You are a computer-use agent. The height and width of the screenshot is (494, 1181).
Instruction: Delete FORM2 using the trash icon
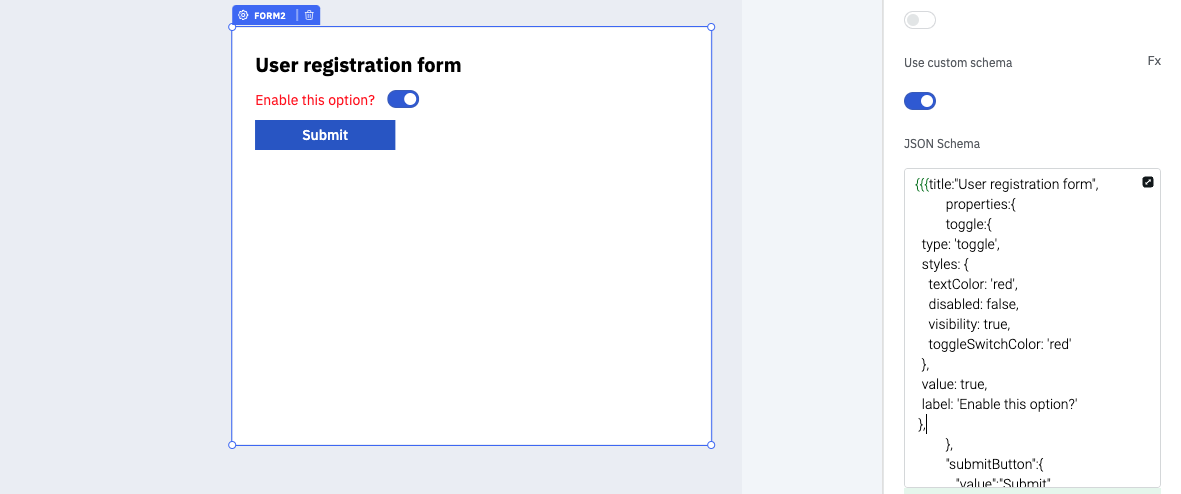[309, 15]
